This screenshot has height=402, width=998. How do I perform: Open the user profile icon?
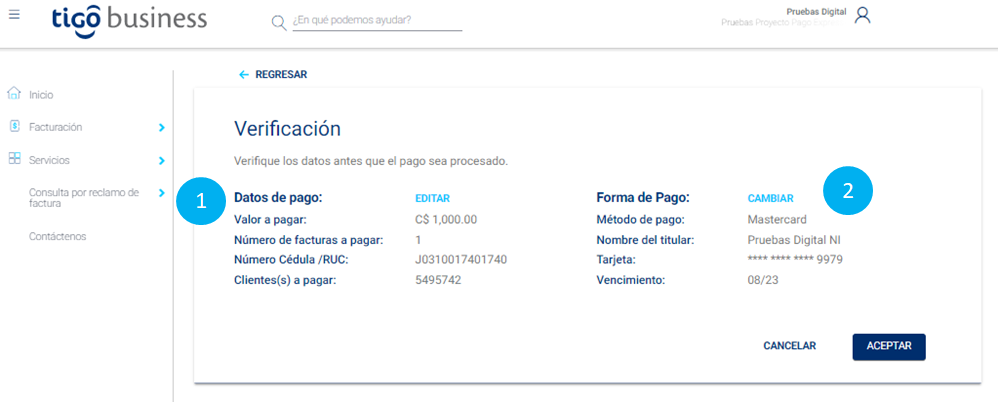(x=862, y=15)
